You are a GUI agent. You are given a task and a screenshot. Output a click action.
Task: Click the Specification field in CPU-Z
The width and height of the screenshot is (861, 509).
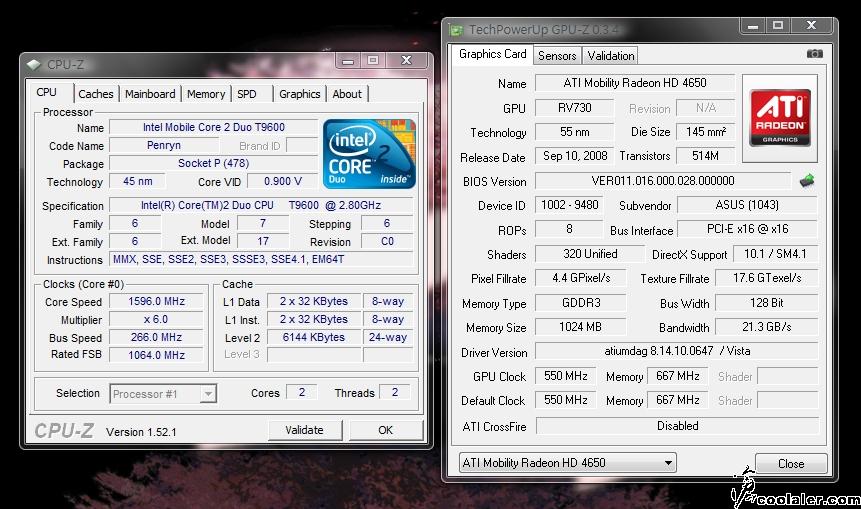261,205
